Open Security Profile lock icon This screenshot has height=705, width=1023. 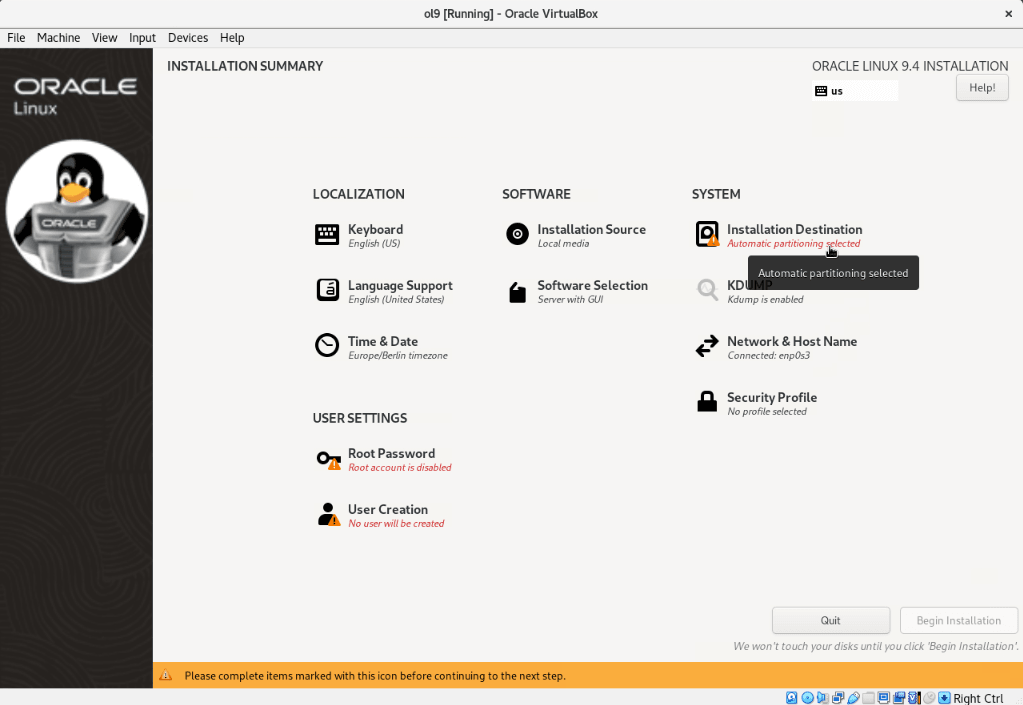point(707,401)
